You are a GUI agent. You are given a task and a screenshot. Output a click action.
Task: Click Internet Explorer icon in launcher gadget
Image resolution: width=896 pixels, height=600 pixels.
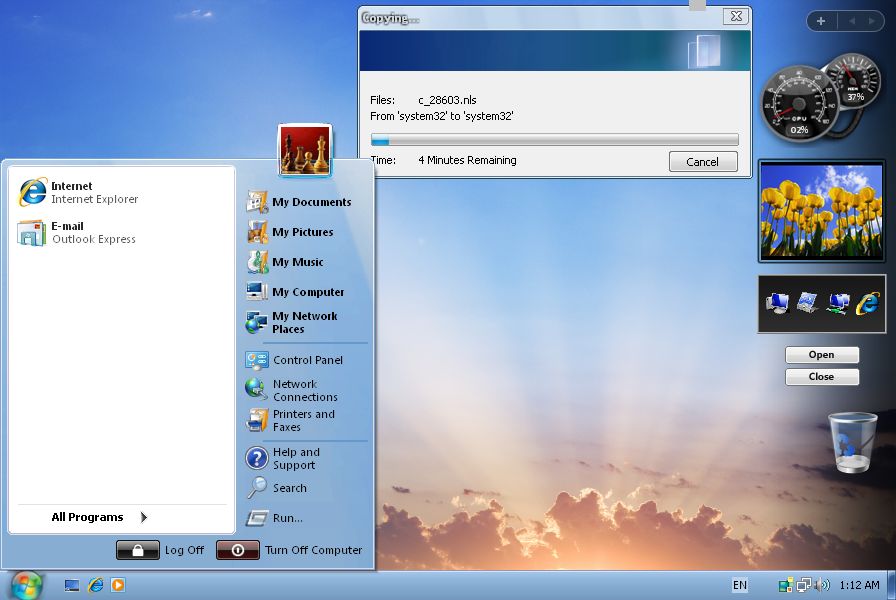867,303
